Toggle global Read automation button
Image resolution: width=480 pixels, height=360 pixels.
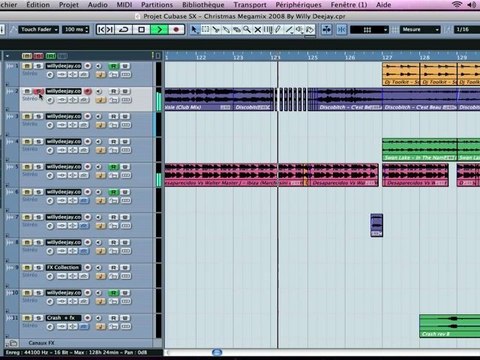51,56
